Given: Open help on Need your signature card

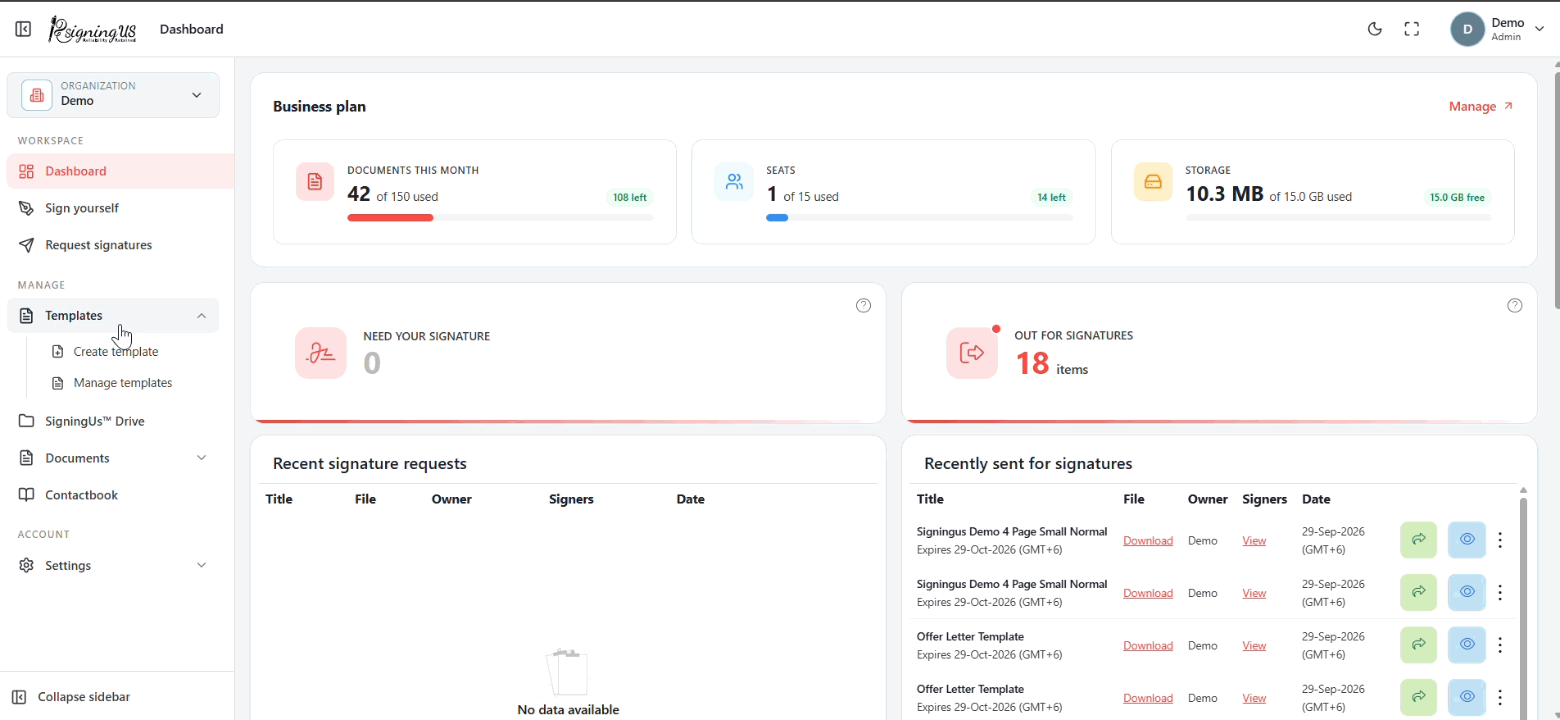Looking at the screenshot, I should click(864, 305).
